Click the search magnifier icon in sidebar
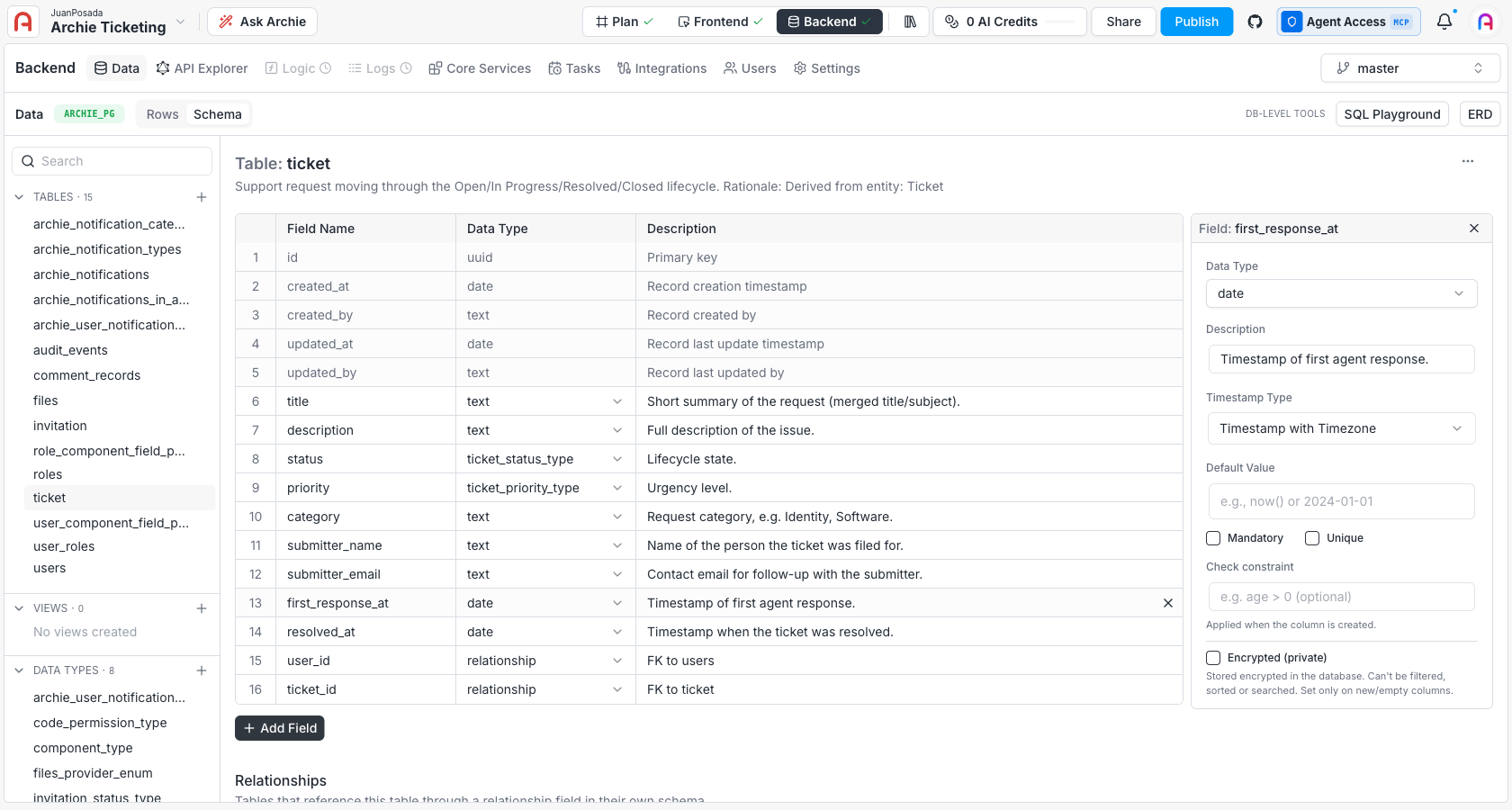 coord(28,161)
